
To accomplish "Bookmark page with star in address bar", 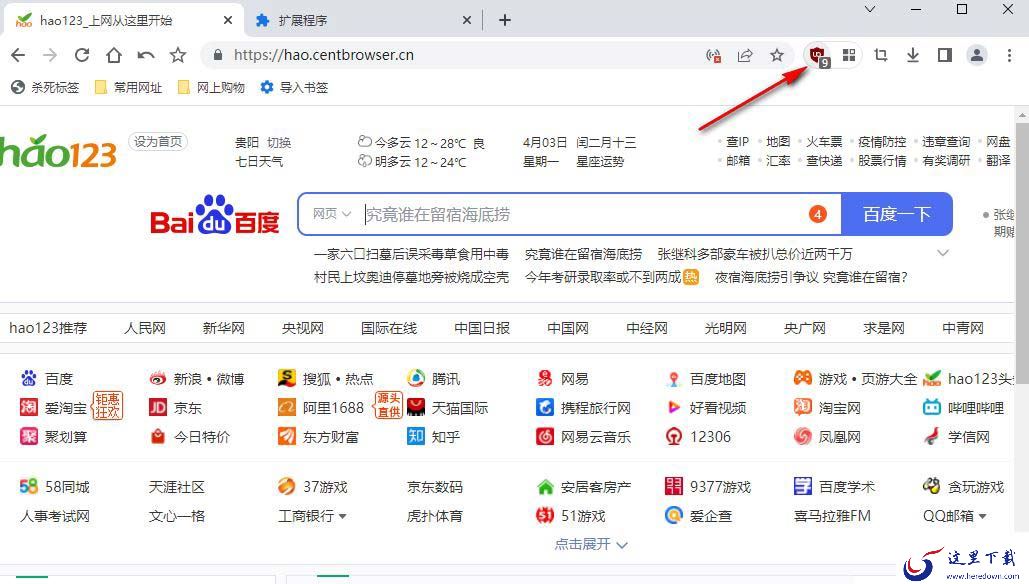I will click(x=777, y=55).
